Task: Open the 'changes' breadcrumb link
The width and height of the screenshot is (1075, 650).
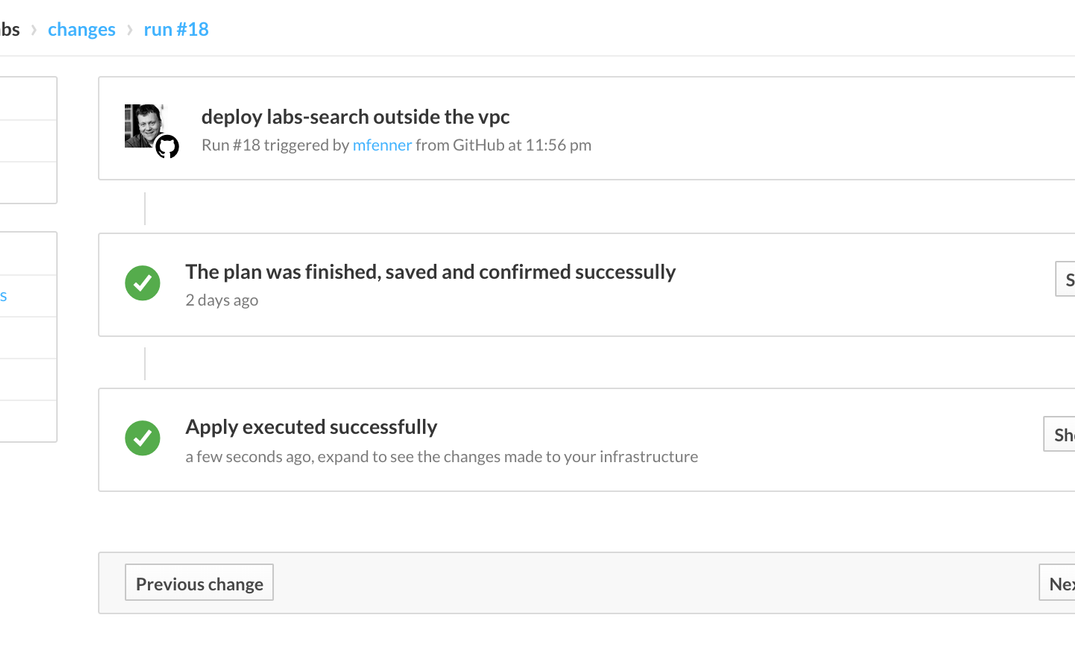Action: [x=82, y=29]
